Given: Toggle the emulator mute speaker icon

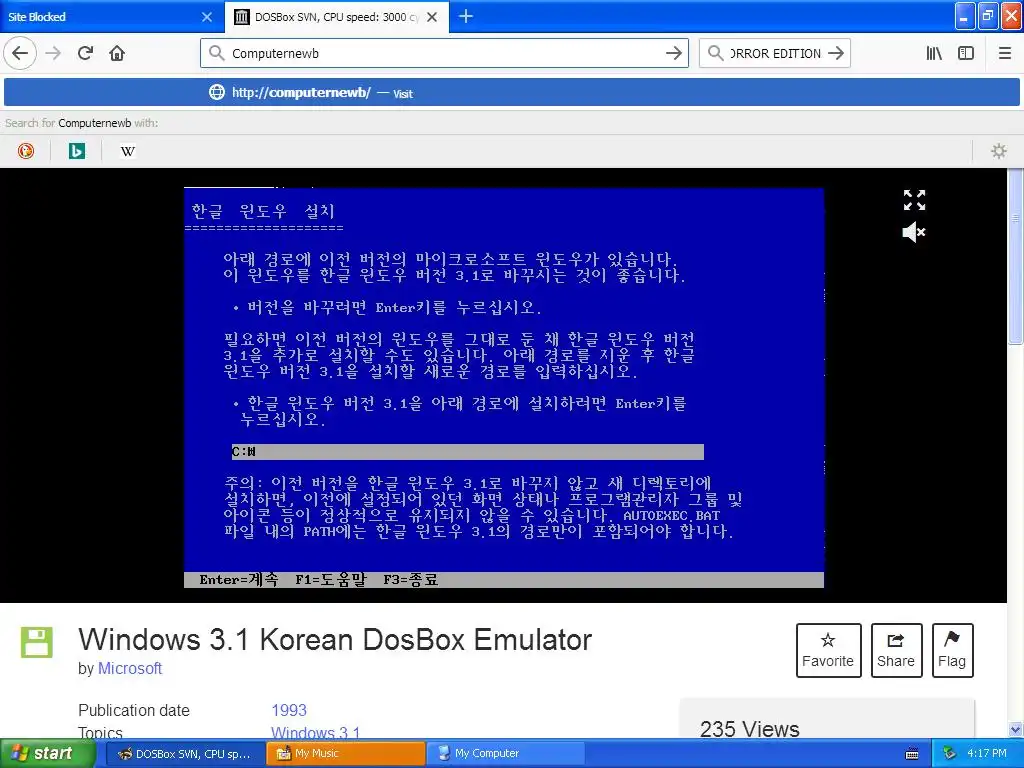Looking at the screenshot, I should point(914,232).
